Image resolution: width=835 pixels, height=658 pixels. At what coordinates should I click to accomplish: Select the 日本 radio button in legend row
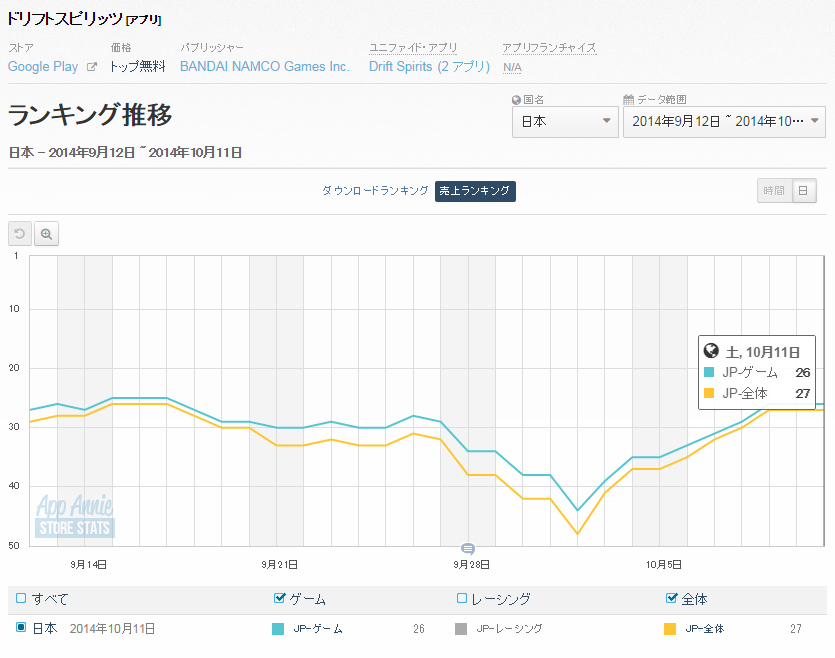[21, 628]
